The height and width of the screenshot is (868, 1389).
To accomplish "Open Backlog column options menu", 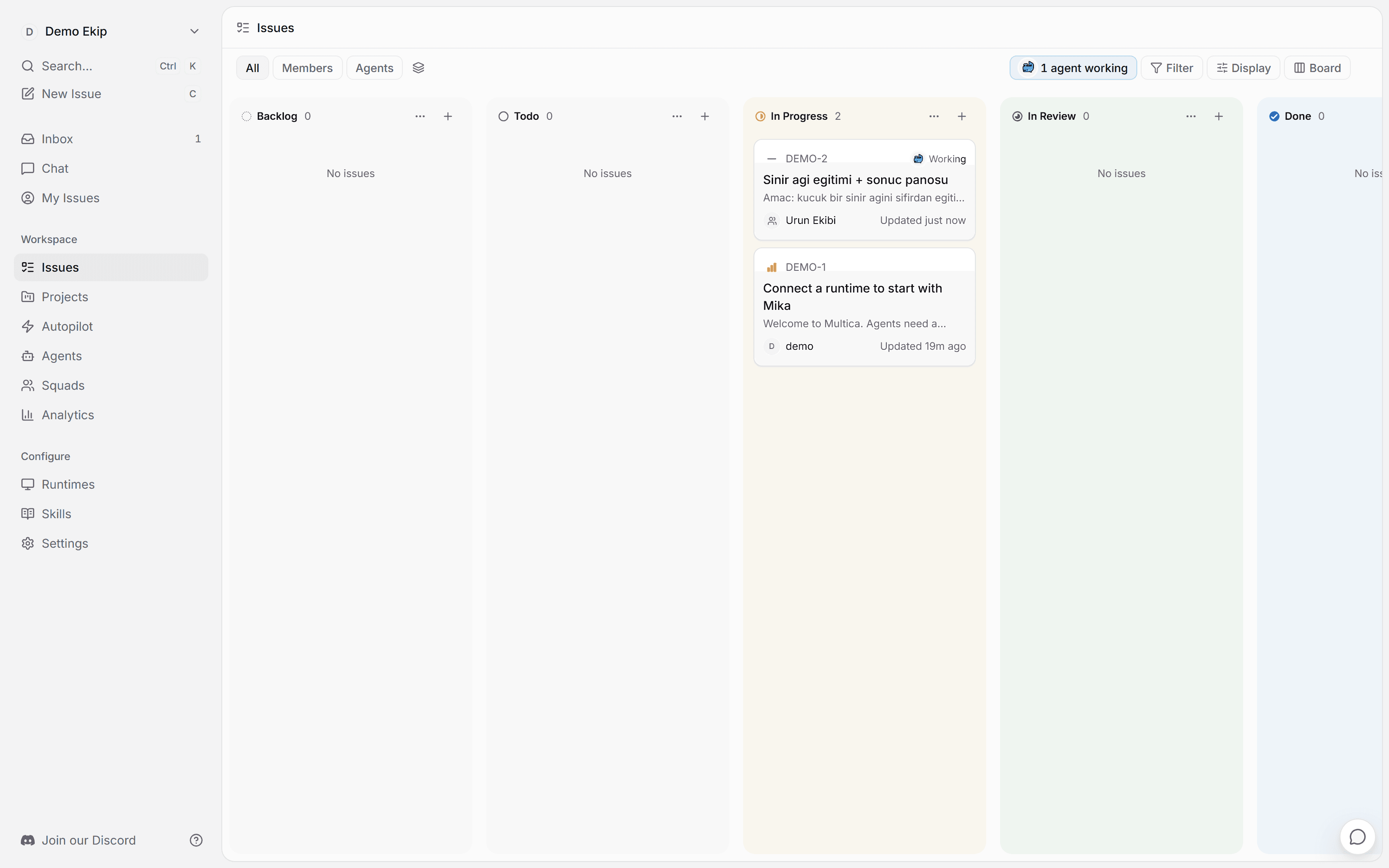I will (420, 117).
